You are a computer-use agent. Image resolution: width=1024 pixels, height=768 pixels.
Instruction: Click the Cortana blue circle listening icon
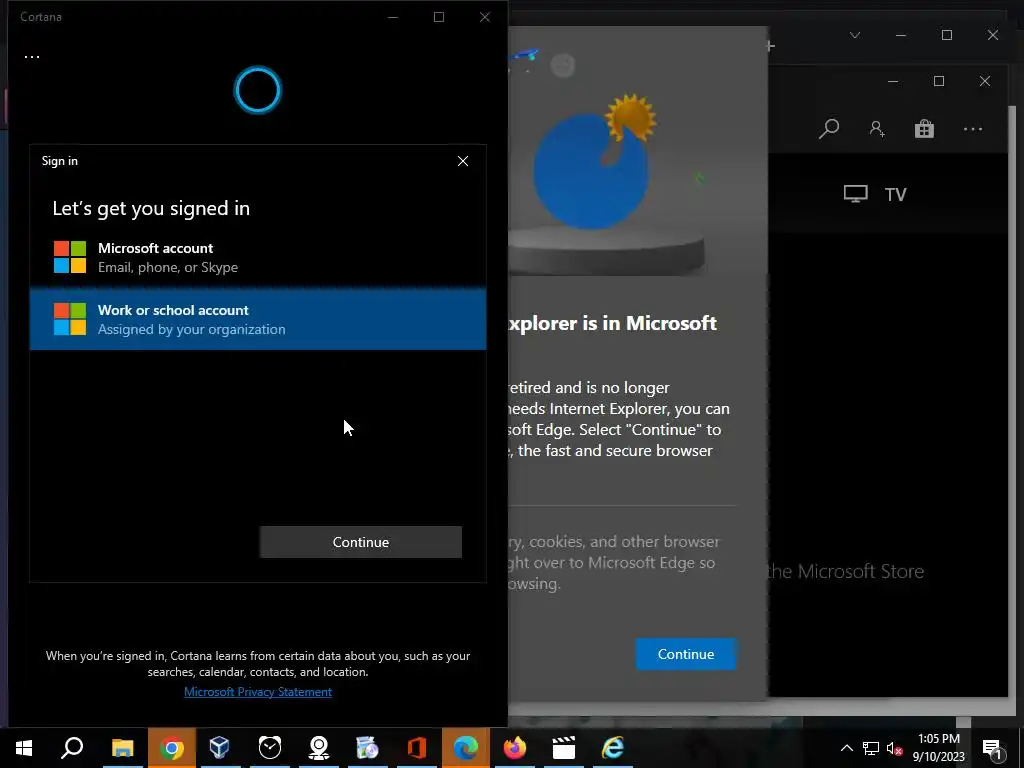[257, 90]
